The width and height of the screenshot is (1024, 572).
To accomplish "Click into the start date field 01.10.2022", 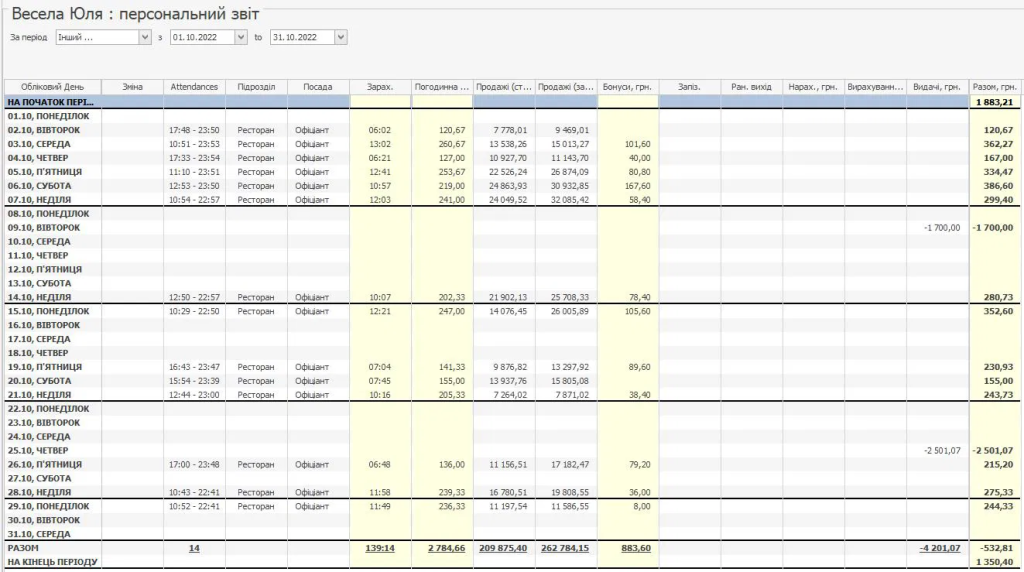I will pos(201,37).
